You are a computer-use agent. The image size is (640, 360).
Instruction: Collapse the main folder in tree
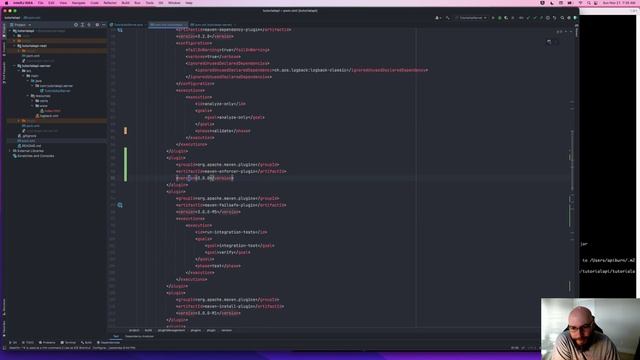coord(24,76)
